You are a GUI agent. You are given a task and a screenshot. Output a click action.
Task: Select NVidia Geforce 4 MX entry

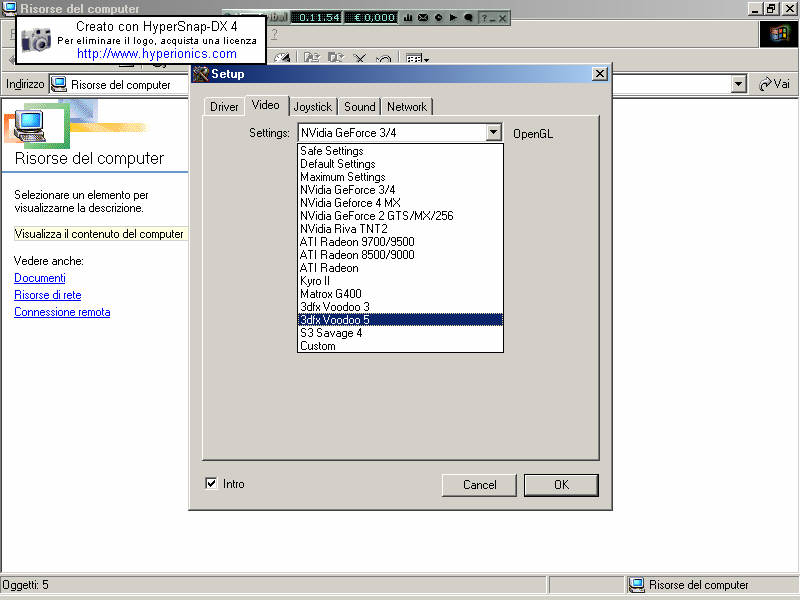(400, 203)
